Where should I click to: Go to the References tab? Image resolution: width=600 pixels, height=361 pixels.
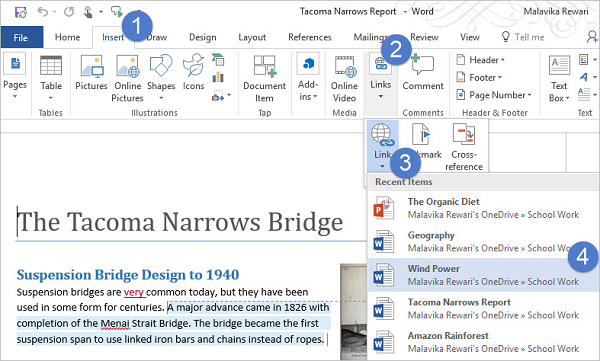point(310,37)
